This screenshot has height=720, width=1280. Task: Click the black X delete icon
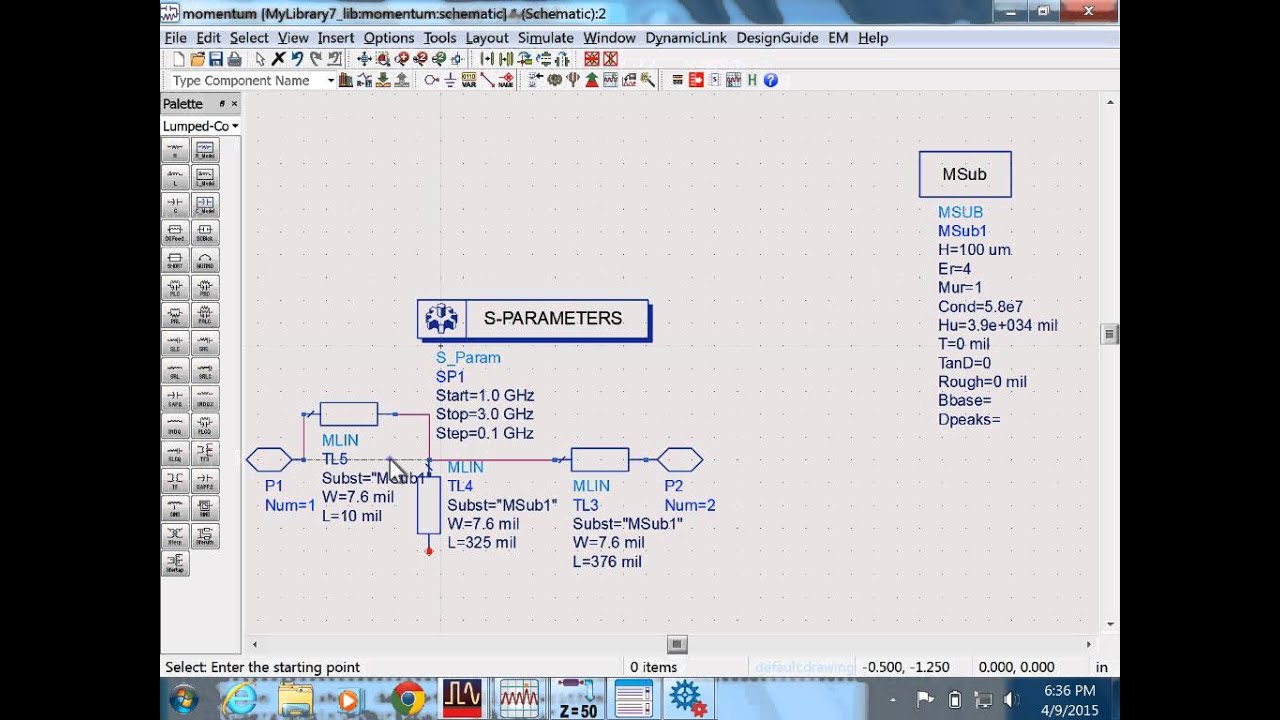(x=278, y=59)
